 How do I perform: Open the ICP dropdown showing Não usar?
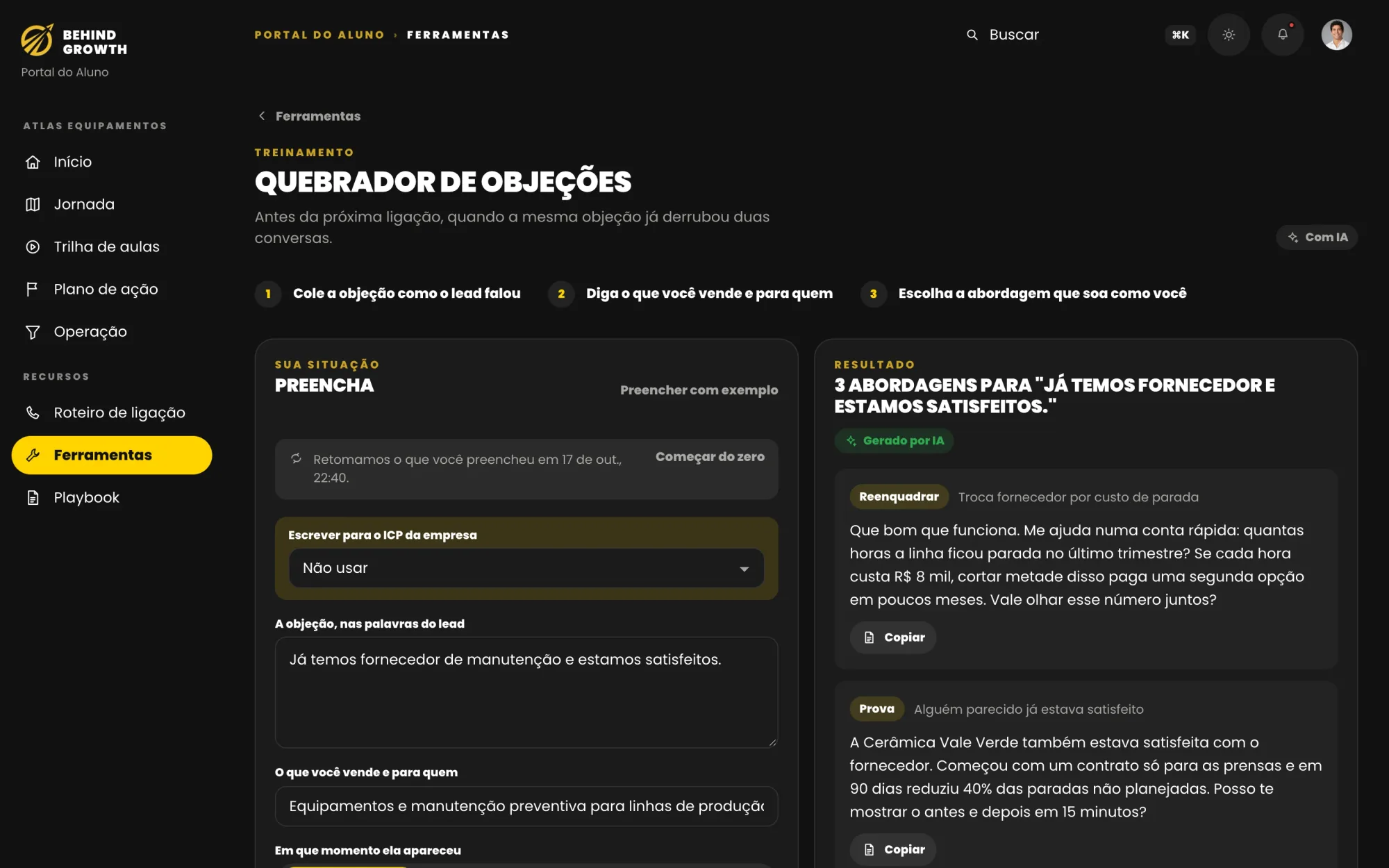click(x=526, y=568)
